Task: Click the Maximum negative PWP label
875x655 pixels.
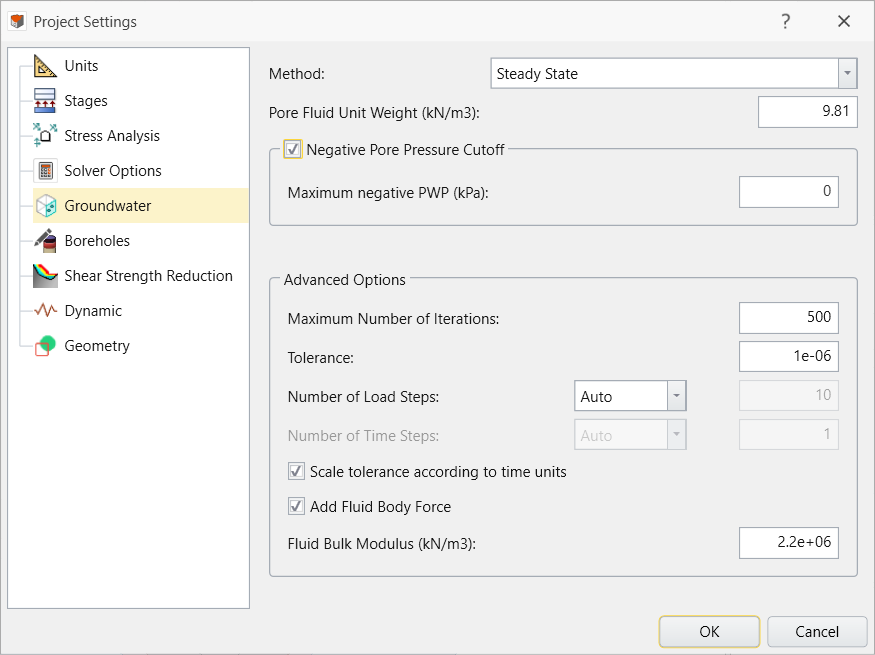Action: click(388, 193)
